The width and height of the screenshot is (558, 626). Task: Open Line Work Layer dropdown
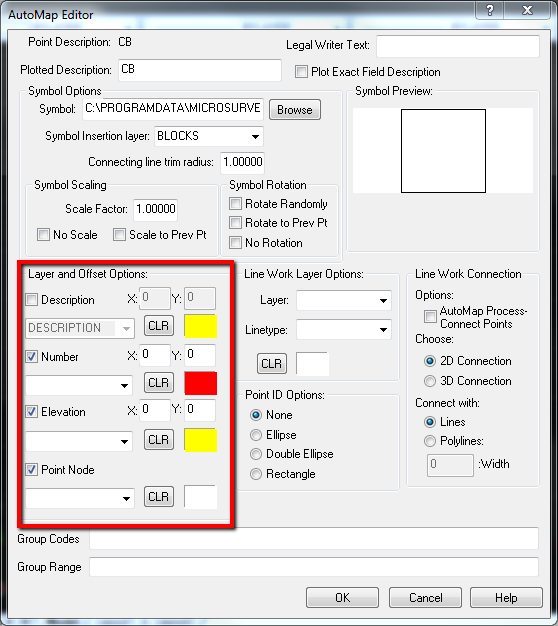(344, 300)
